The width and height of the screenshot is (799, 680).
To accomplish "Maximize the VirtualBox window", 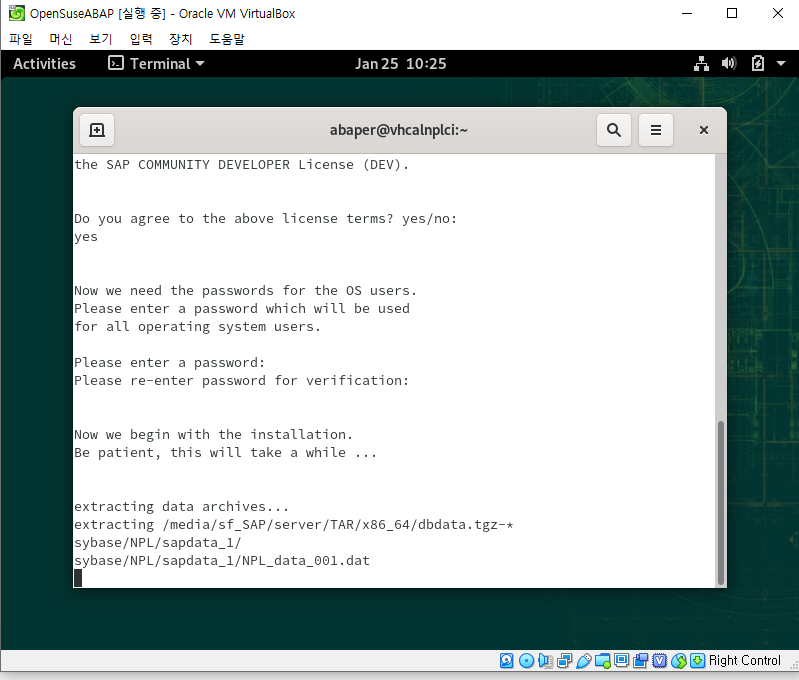I will (732, 13).
